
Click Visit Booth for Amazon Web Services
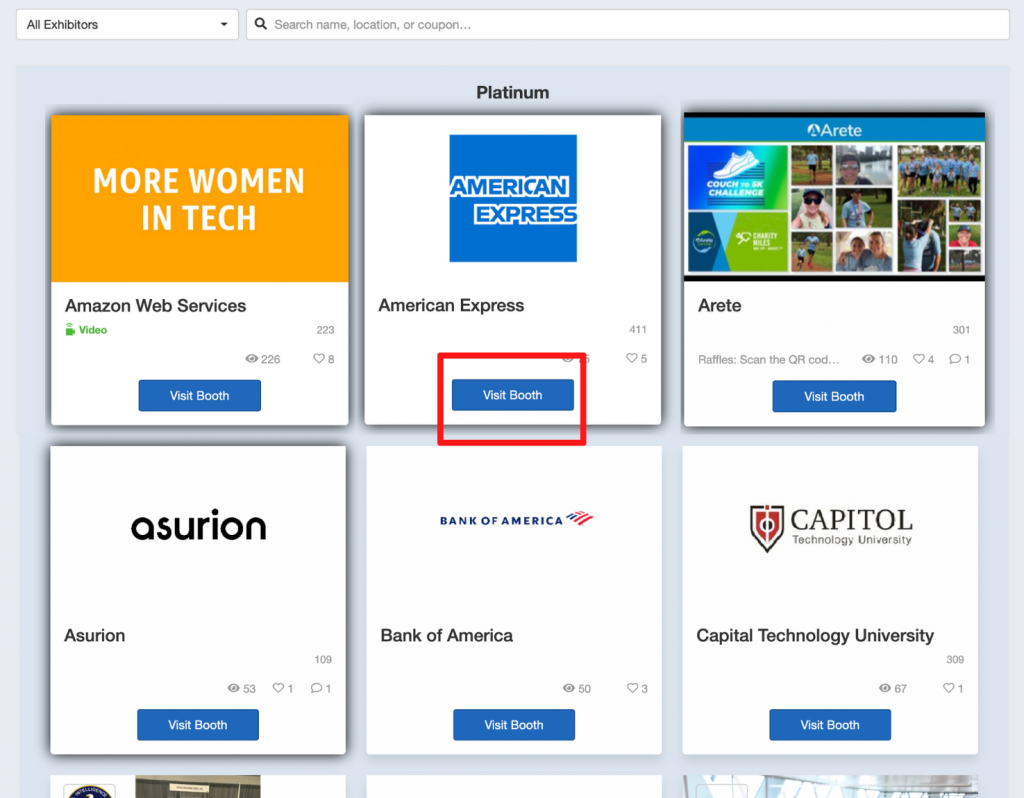pyautogui.click(x=199, y=395)
